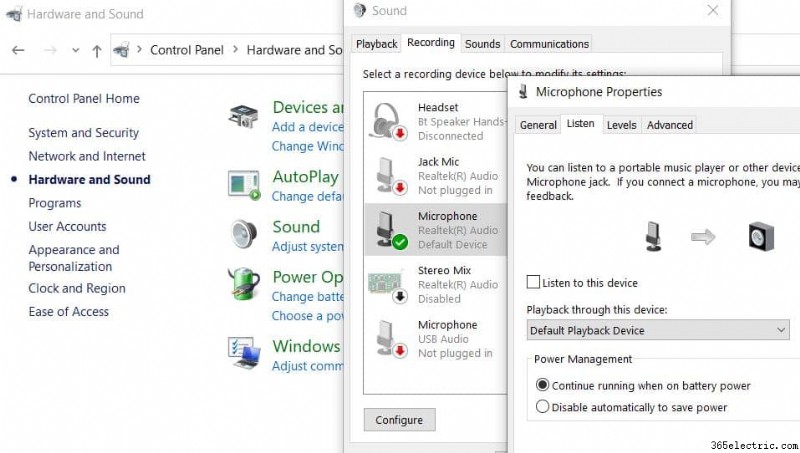
Task: Open the Network and Internet link
Action: click(87, 156)
